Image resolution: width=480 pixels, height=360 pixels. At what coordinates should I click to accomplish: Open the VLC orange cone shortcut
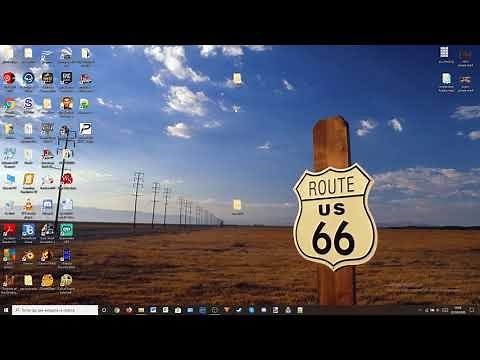coord(28,205)
